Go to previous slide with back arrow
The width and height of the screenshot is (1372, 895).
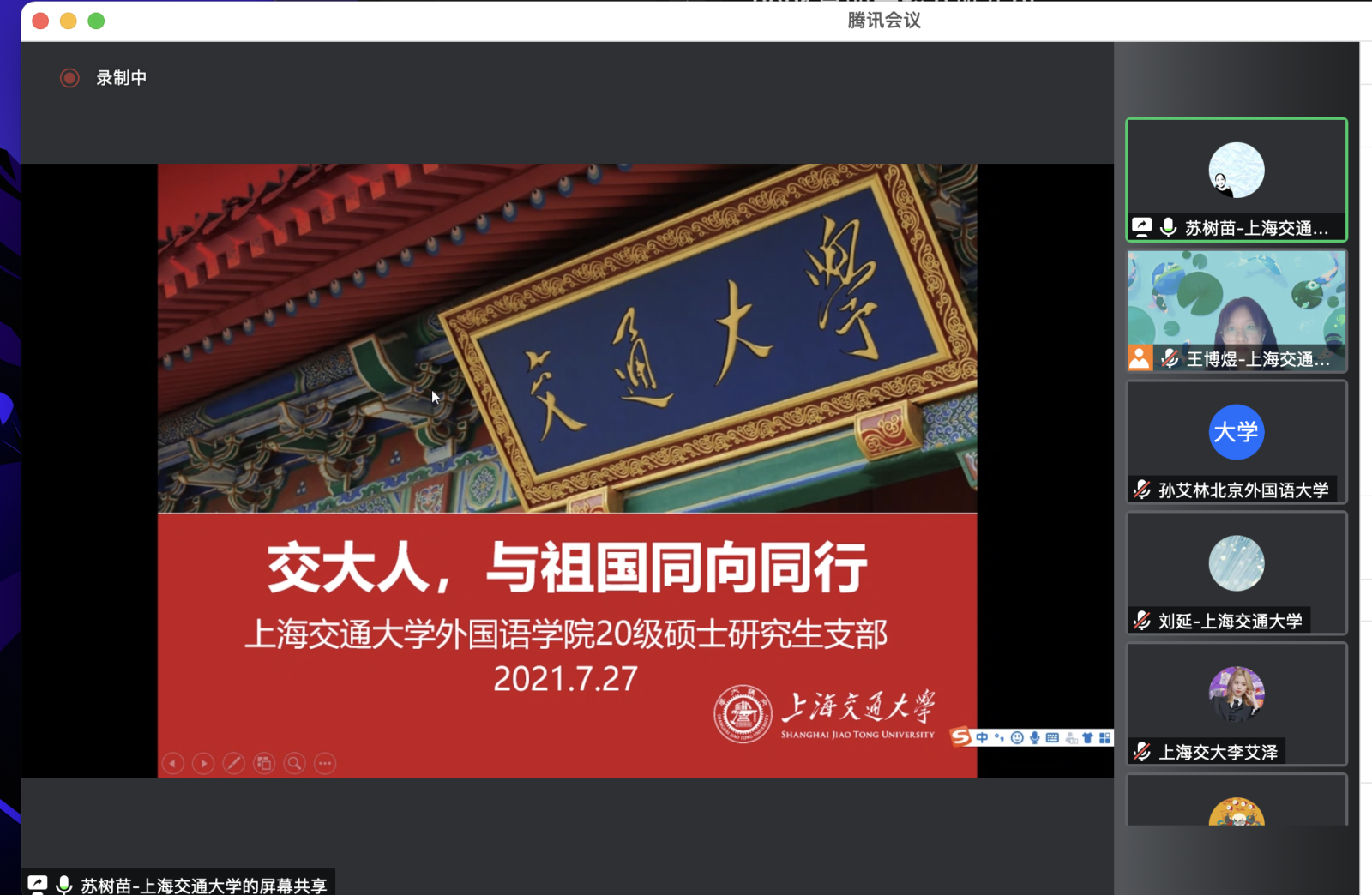pos(172,763)
